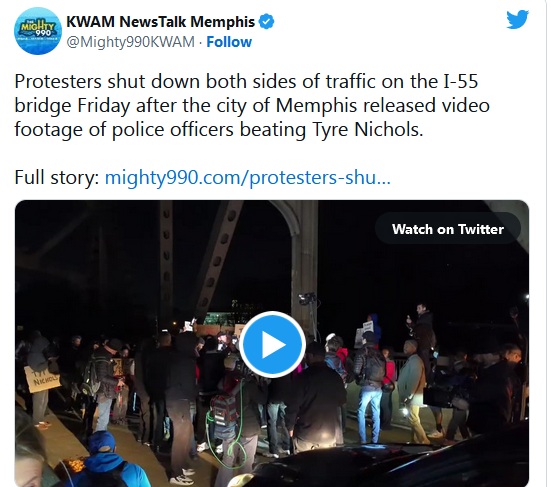Click the word "Protesters" starting the tweet
Screen dimensions: 551x487
58,82
